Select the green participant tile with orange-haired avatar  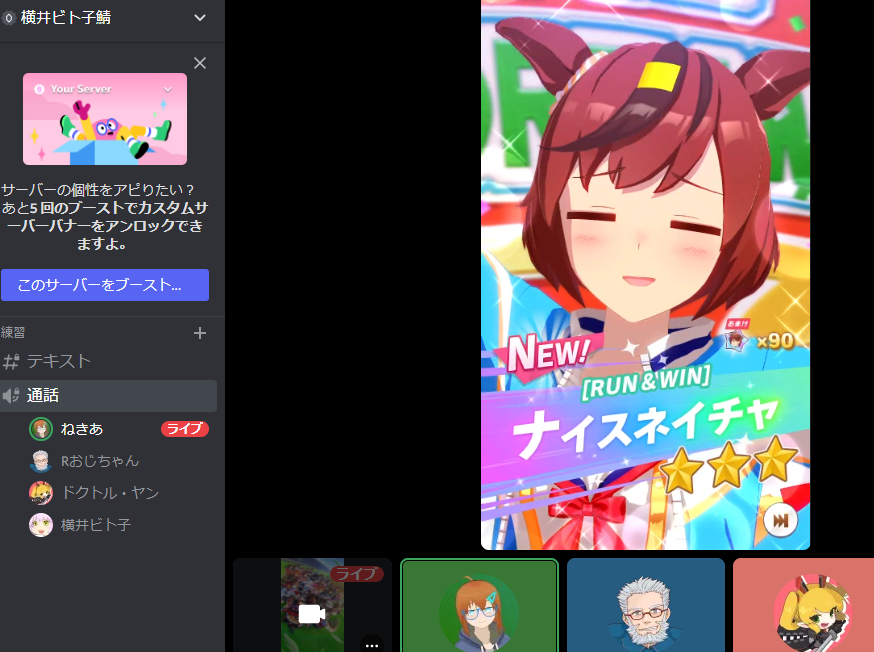pos(479,605)
